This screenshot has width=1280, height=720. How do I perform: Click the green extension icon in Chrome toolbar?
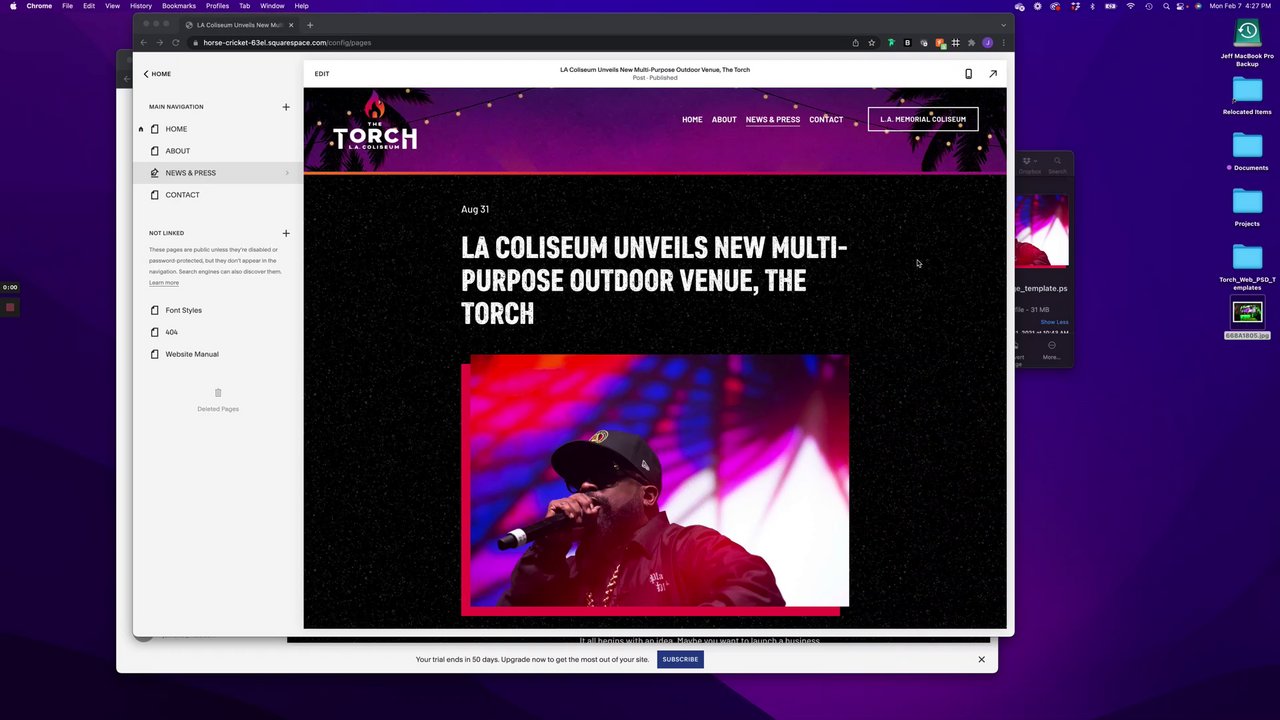coord(891,43)
